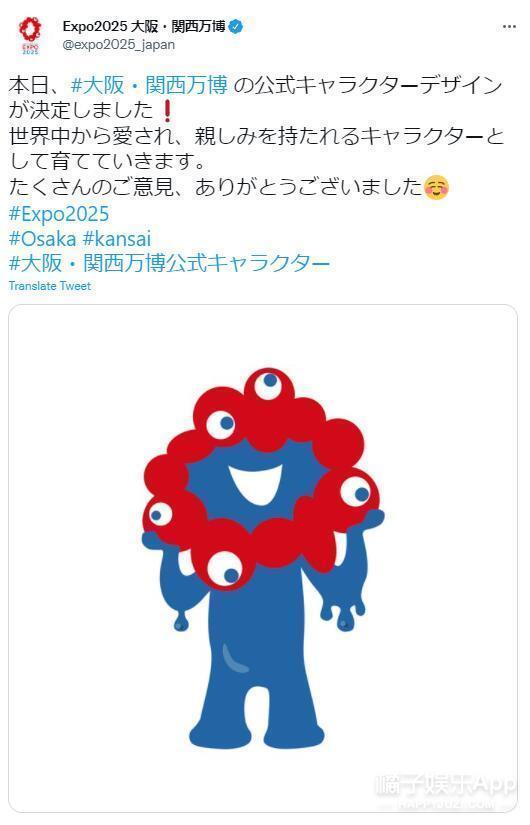530x825 pixels.
Task: Select the #kansai hashtag
Action: tap(117, 239)
